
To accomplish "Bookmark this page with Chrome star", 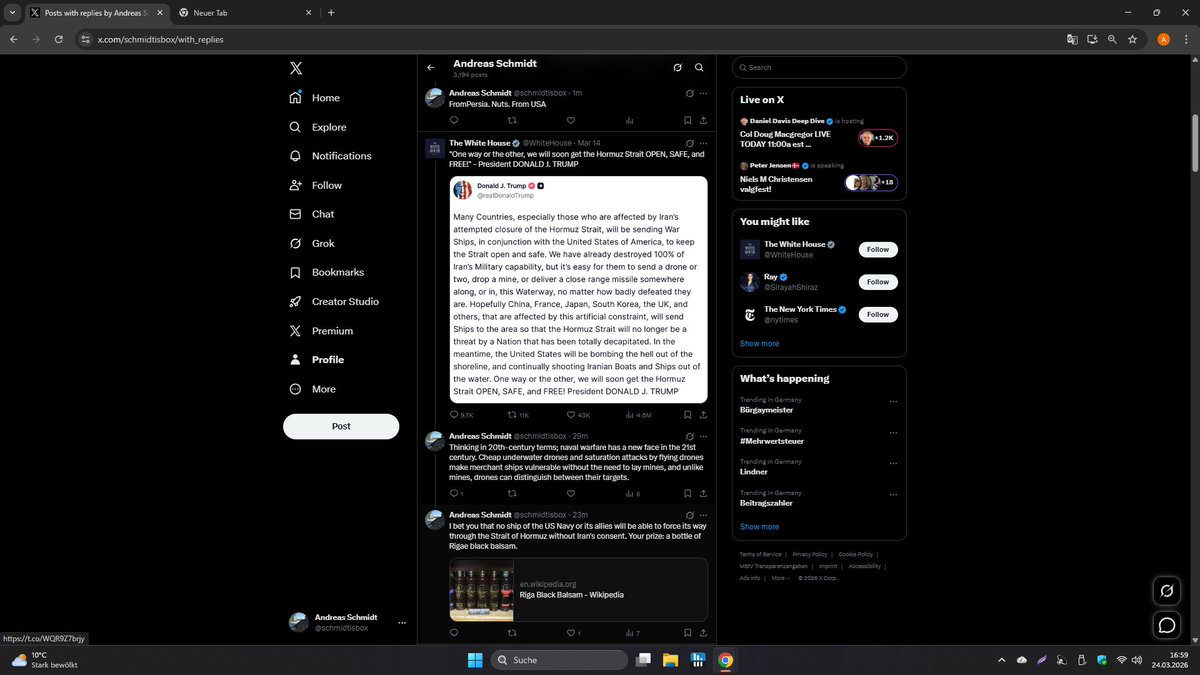I will [1132, 39].
